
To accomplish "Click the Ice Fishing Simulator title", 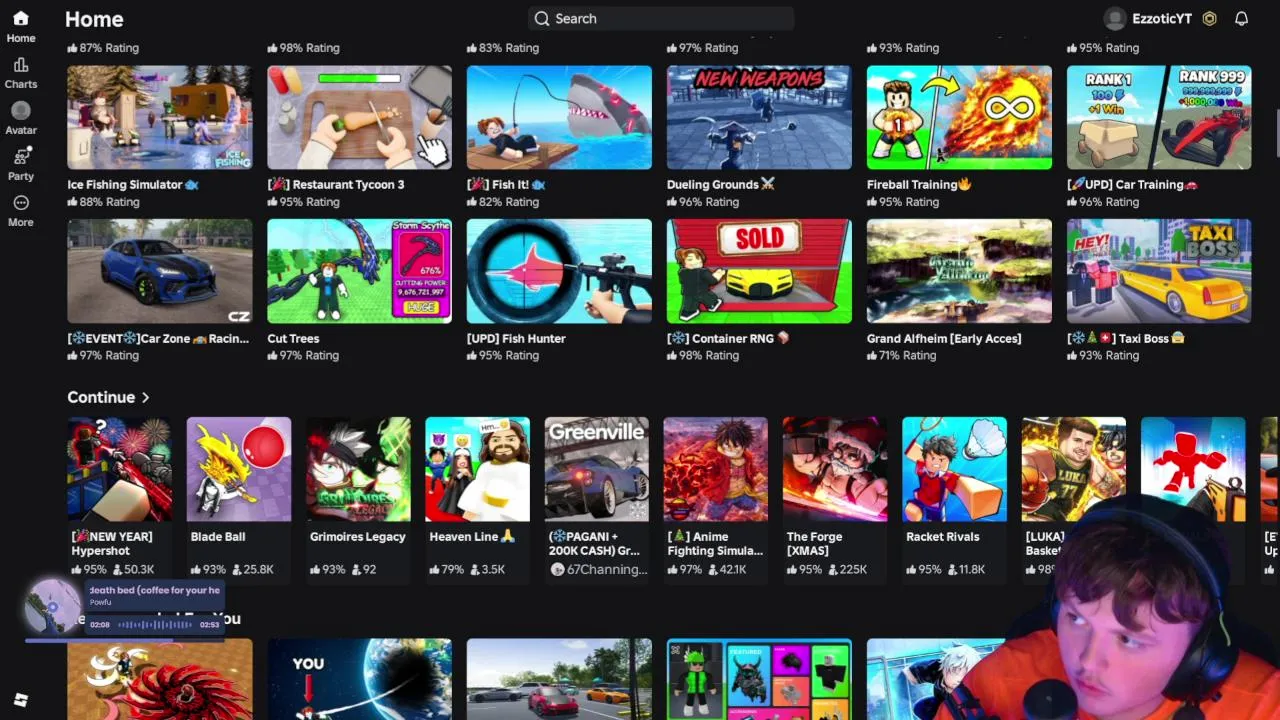I will tap(133, 185).
